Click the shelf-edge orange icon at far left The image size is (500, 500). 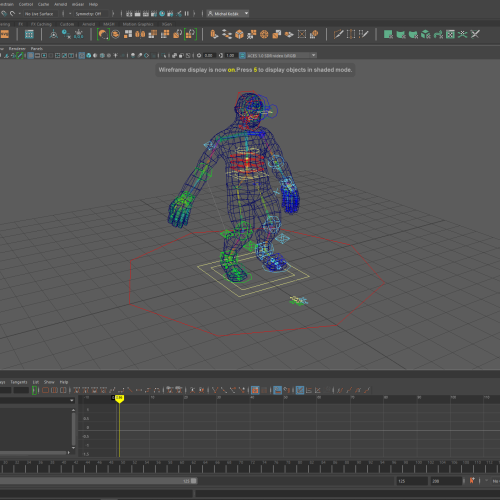[x=5, y=34]
